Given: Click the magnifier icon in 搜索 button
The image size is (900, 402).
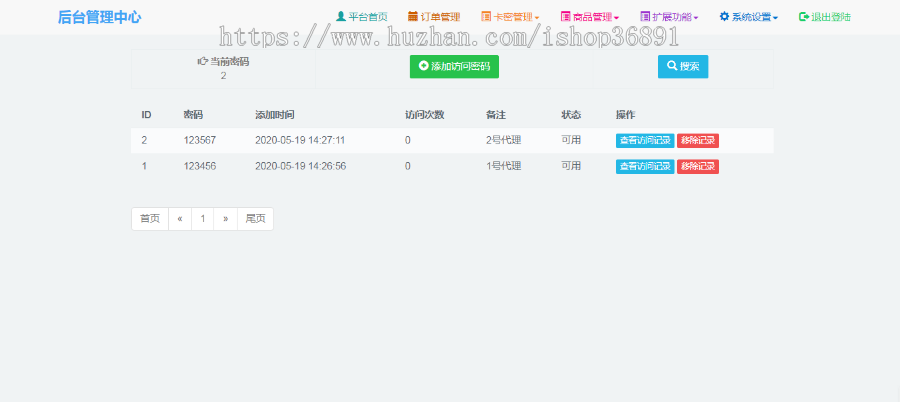Looking at the screenshot, I should click(x=672, y=66).
